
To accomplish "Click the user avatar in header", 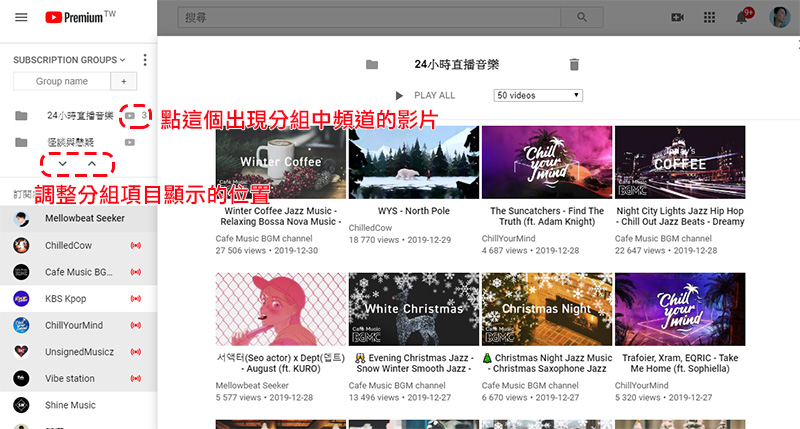I will click(779, 17).
